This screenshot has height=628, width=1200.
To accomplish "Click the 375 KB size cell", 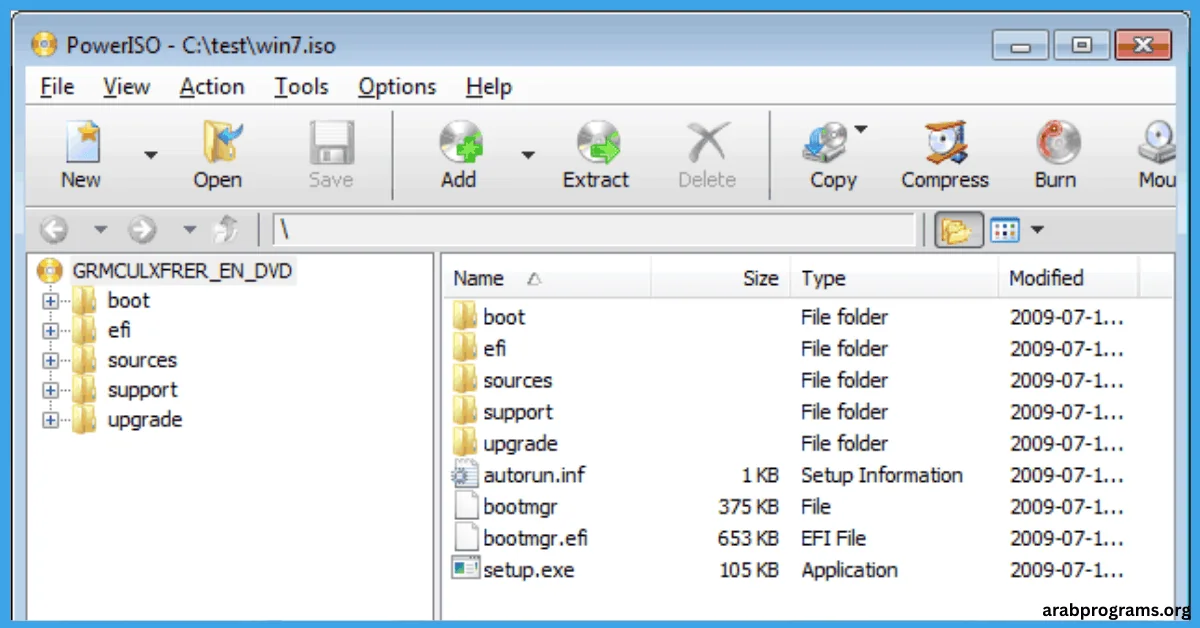I will tap(748, 507).
